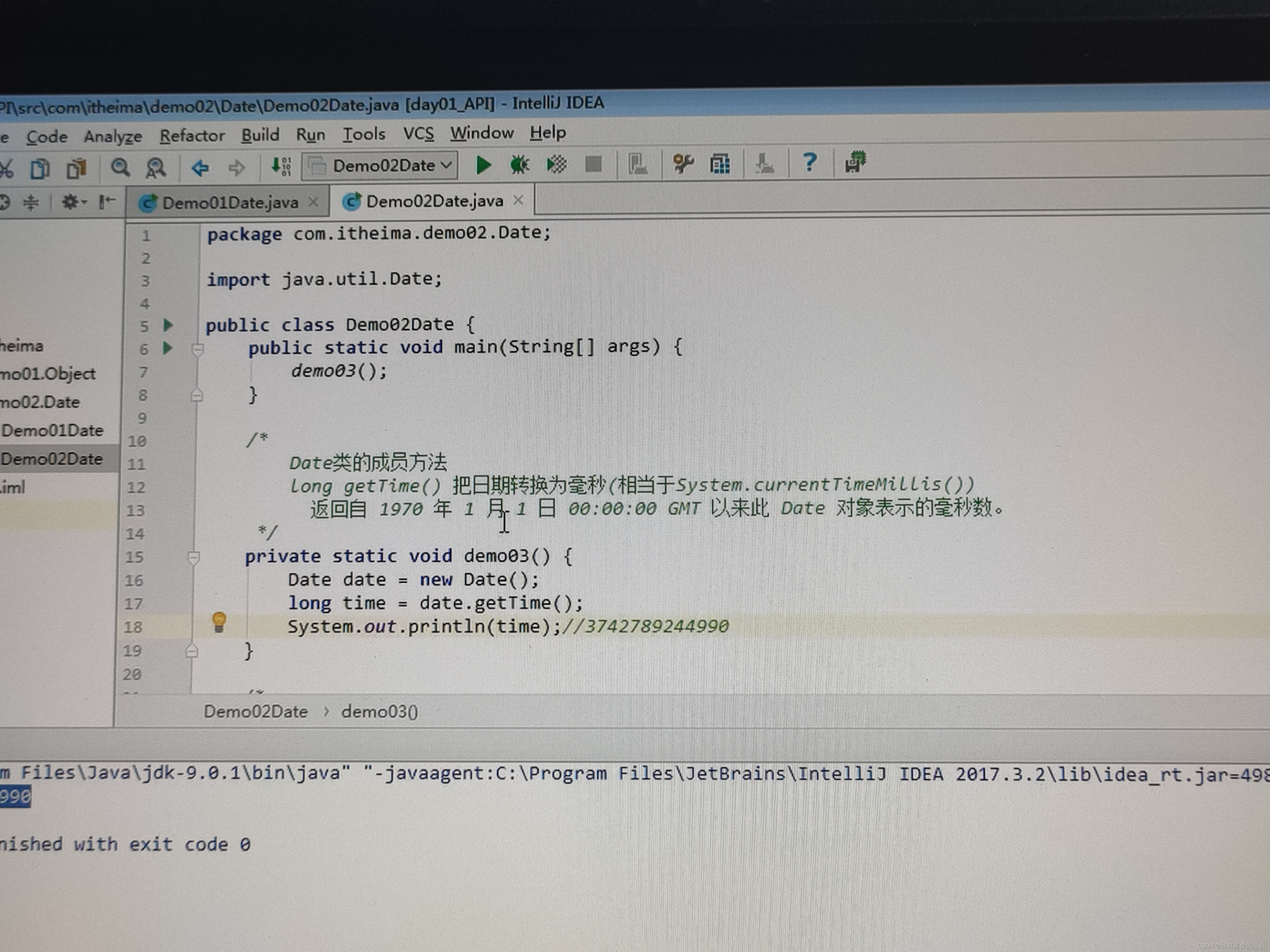Click the demo03(); call on line 7
This screenshot has height=952, width=1270.
click(339, 371)
